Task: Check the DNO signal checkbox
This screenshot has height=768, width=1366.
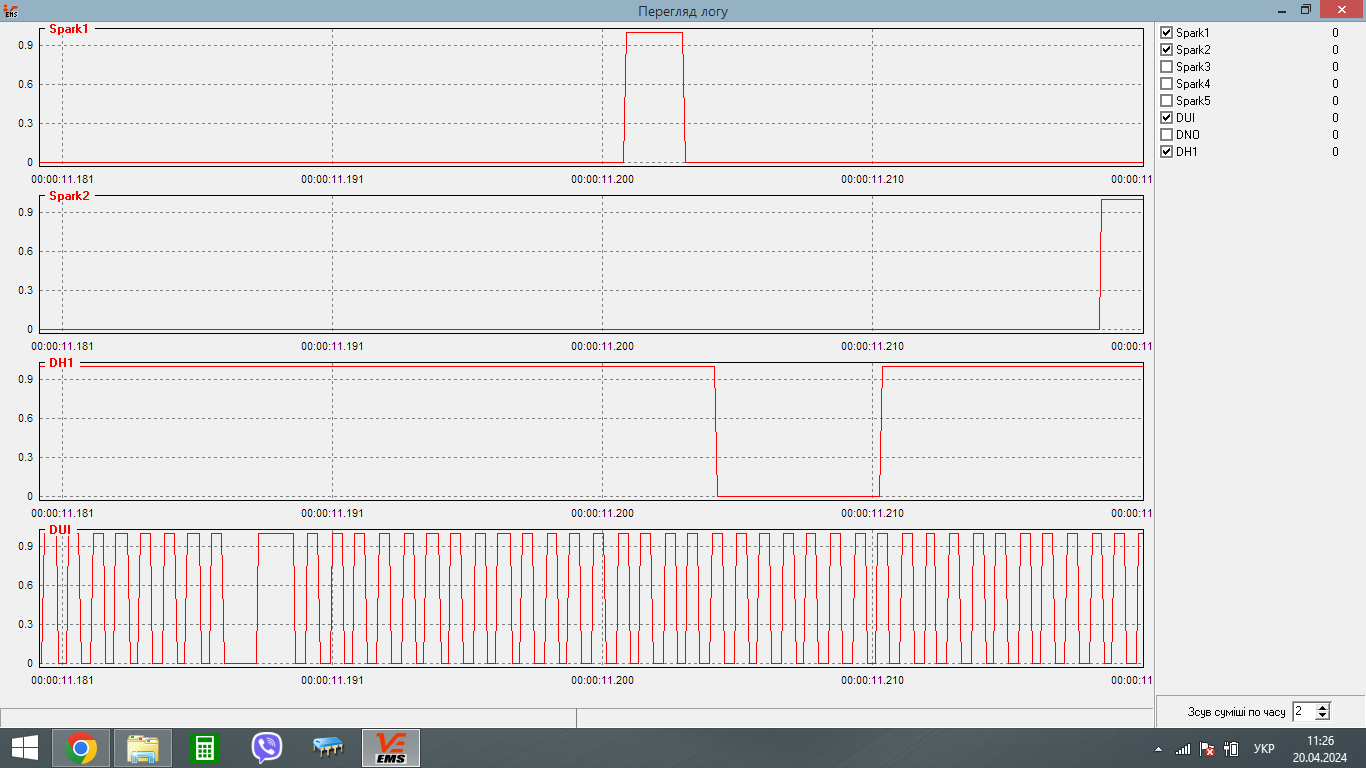Action: [x=1166, y=135]
